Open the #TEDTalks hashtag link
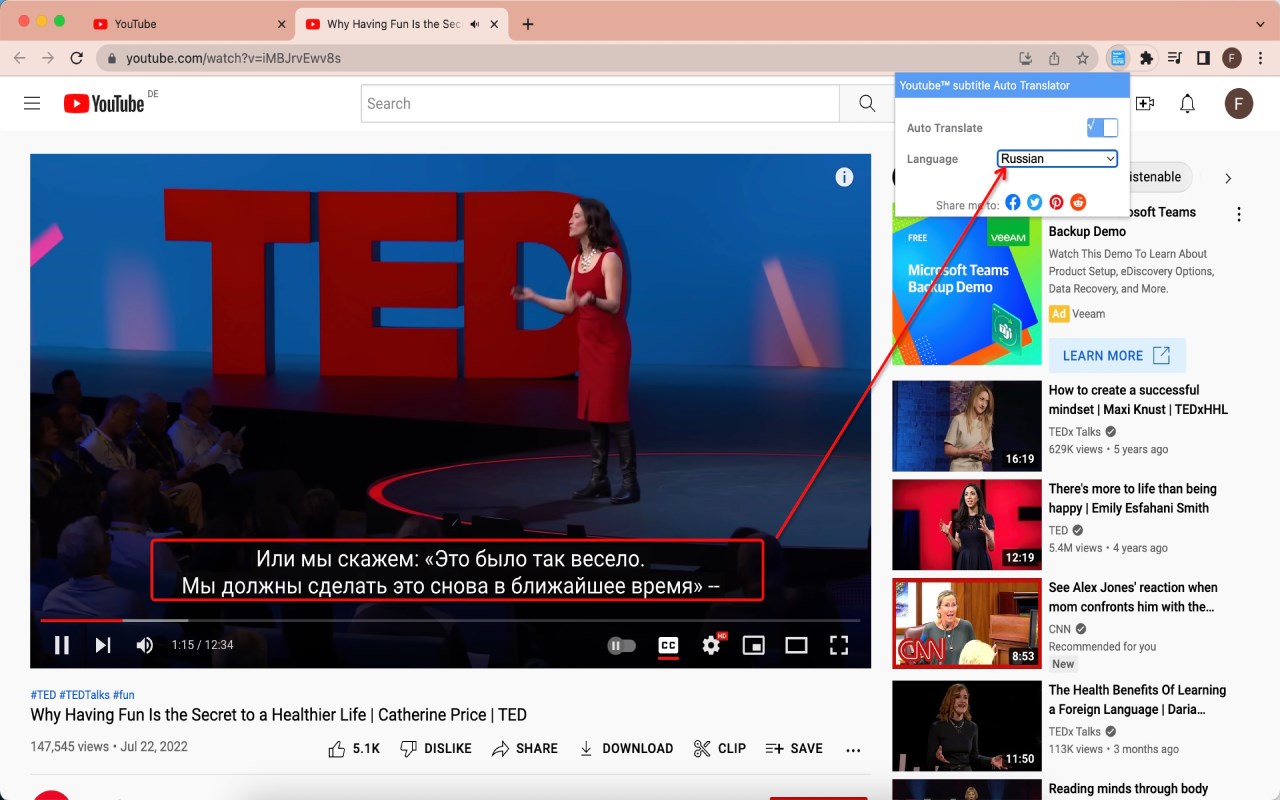Image resolution: width=1280 pixels, height=800 pixels. (84, 695)
